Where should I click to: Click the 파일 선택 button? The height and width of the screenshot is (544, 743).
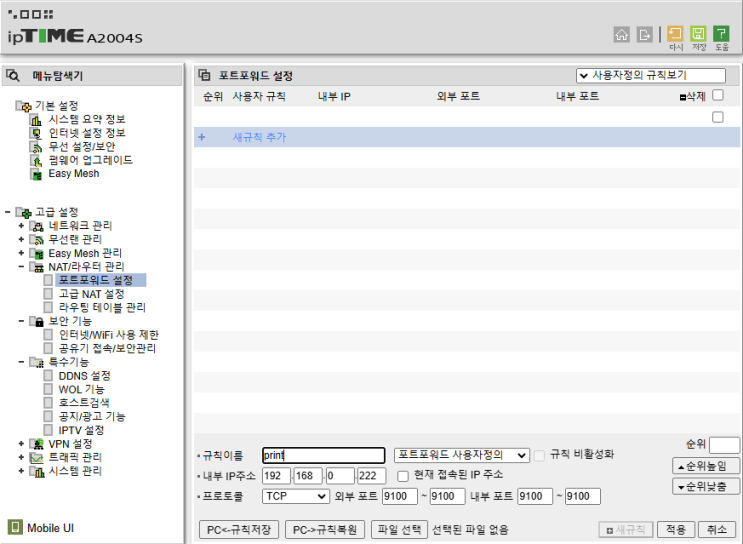[x=399, y=529]
